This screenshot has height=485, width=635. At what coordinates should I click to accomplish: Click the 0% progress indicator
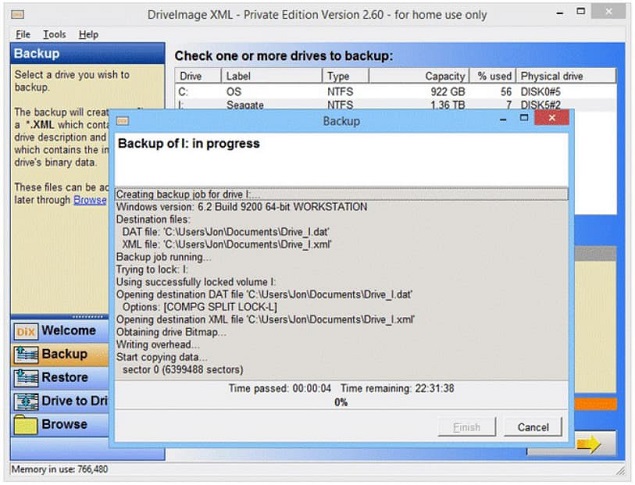point(341,402)
